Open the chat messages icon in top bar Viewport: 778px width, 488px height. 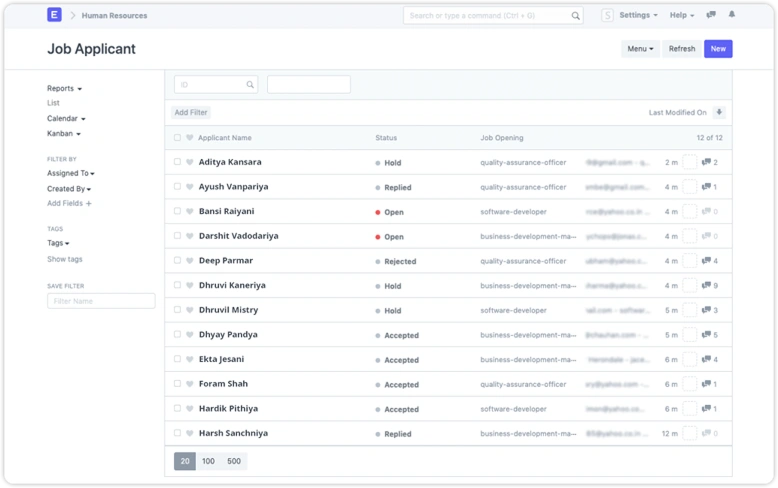(711, 15)
